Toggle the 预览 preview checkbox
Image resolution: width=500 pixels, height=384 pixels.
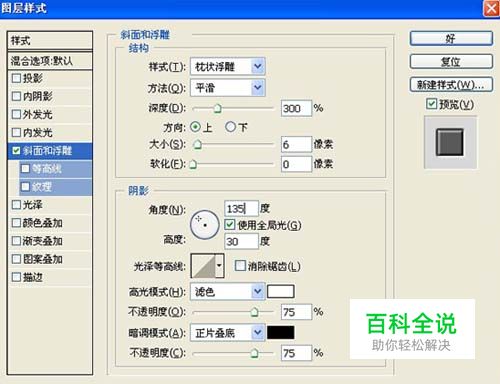coord(431,104)
